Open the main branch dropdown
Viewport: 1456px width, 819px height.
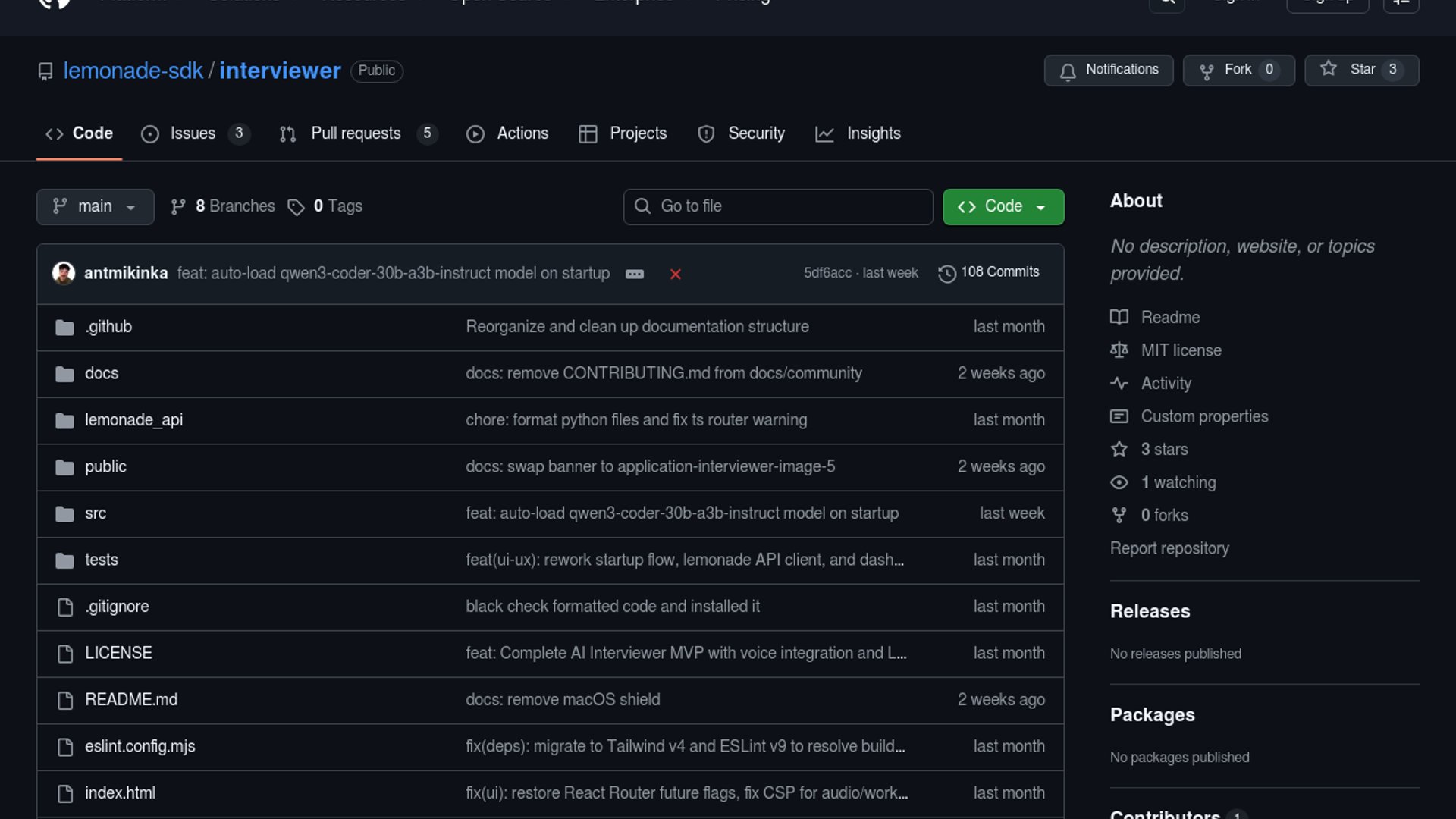point(95,206)
